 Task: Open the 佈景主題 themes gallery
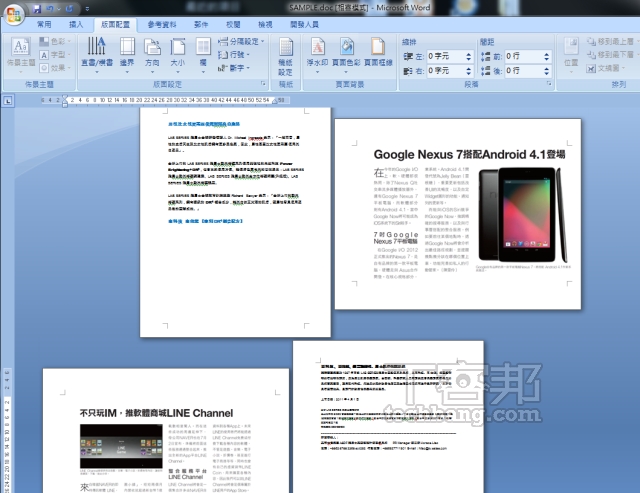pos(21,55)
